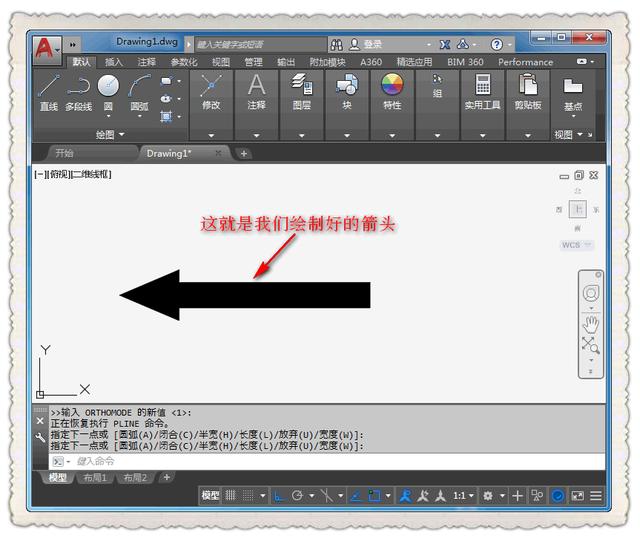The height and width of the screenshot is (544, 640).
Task: Switch to the 参数化 (Parametric) ribbon tab
Action: [x=184, y=62]
